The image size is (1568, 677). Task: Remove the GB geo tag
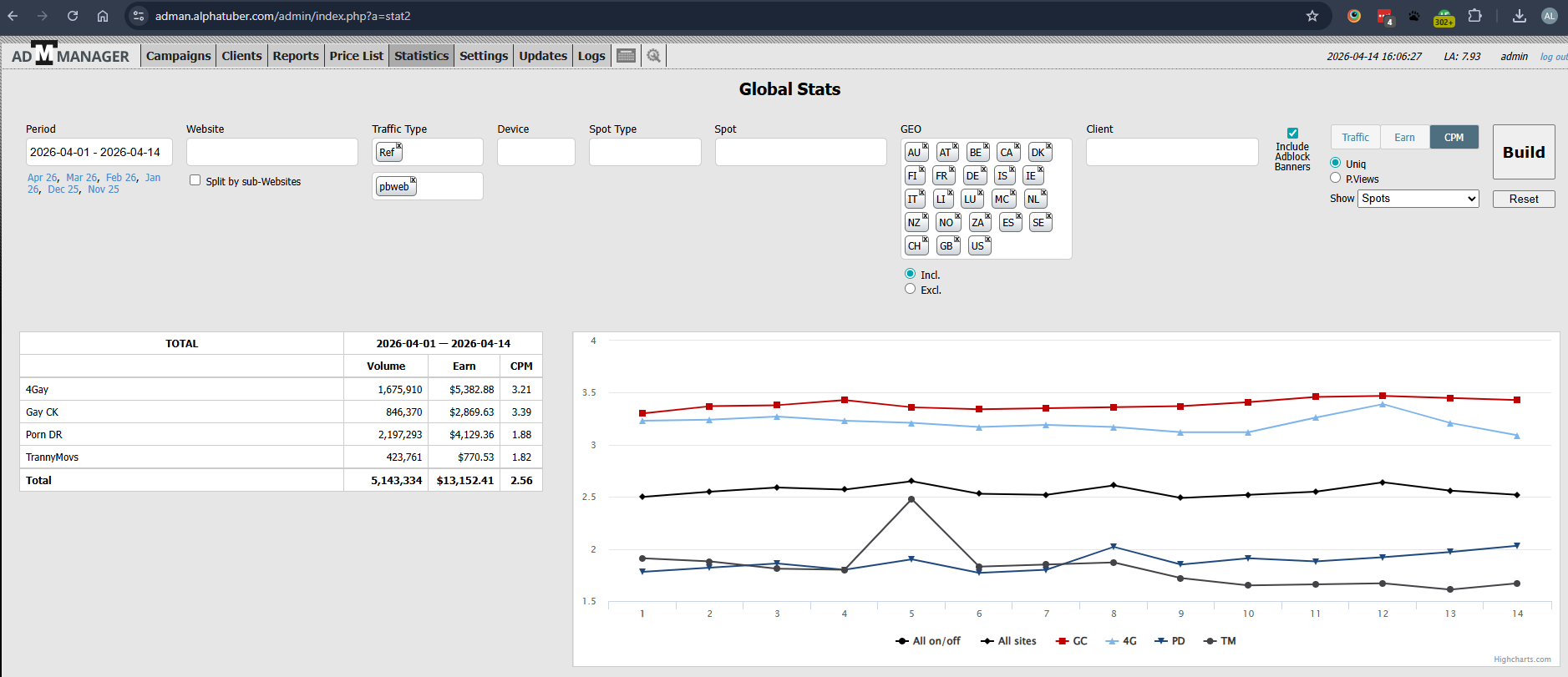coord(957,240)
